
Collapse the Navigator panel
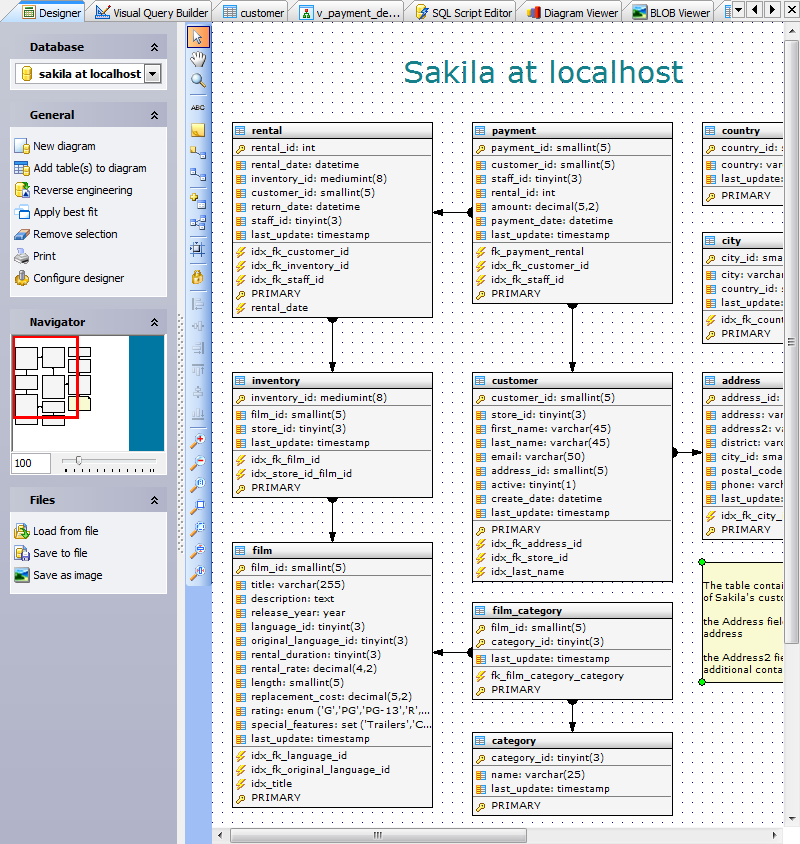click(156, 321)
